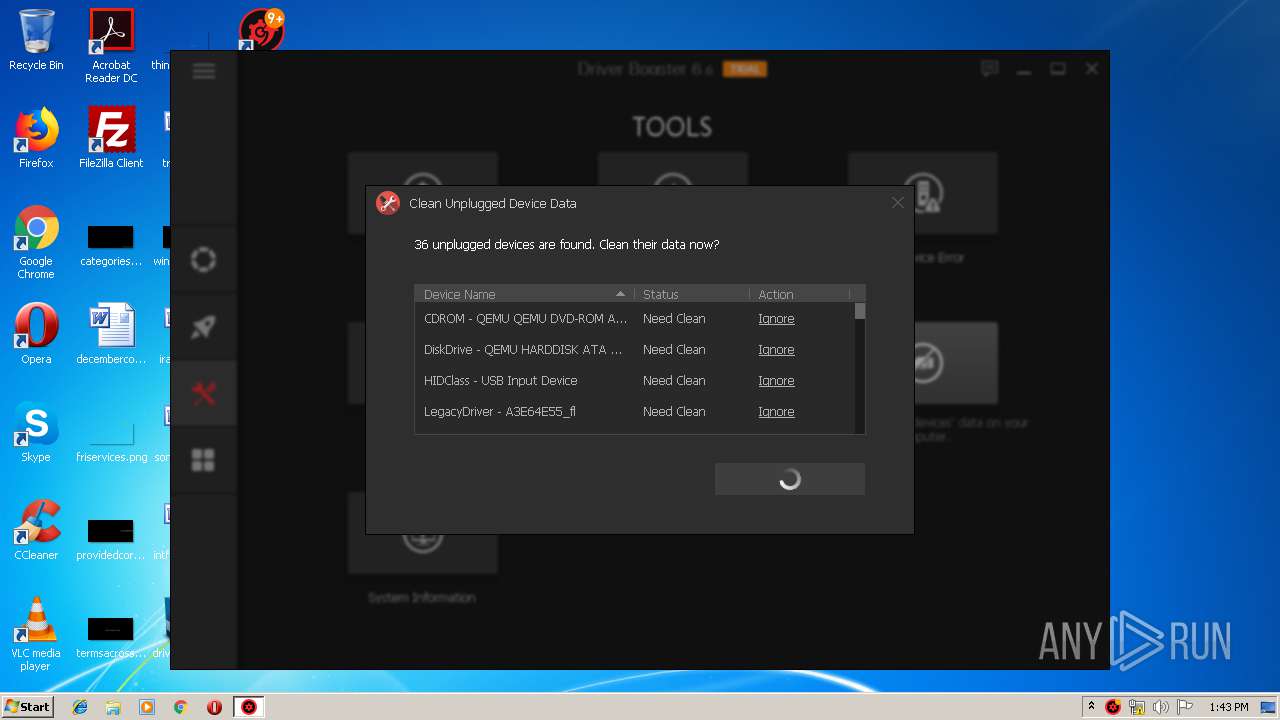This screenshot has height=720, width=1280.
Task: Open Recycle Bin on the desktop
Action: tap(36, 40)
